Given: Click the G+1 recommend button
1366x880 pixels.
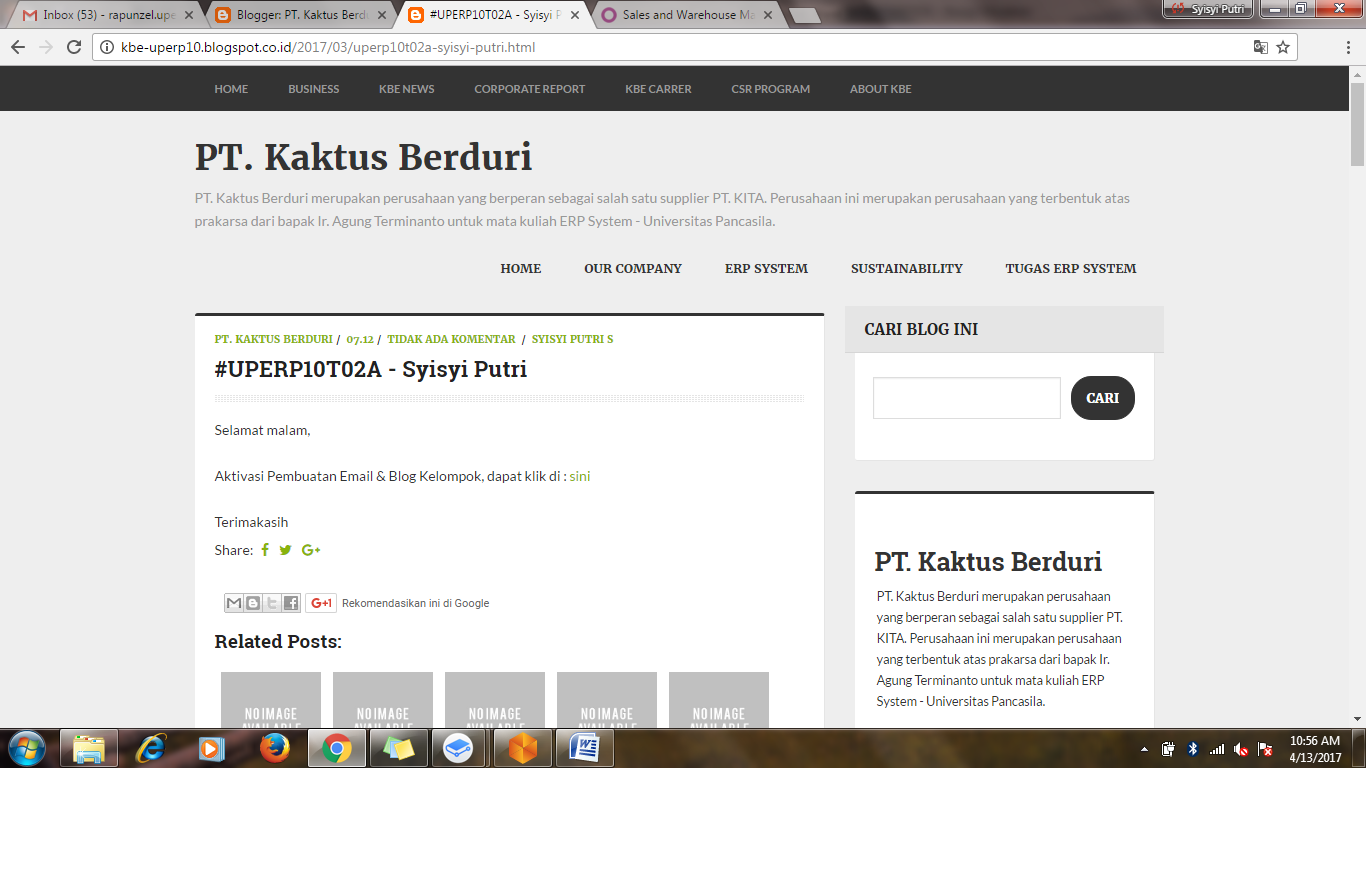Looking at the screenshot, I should tap(321, 603).
